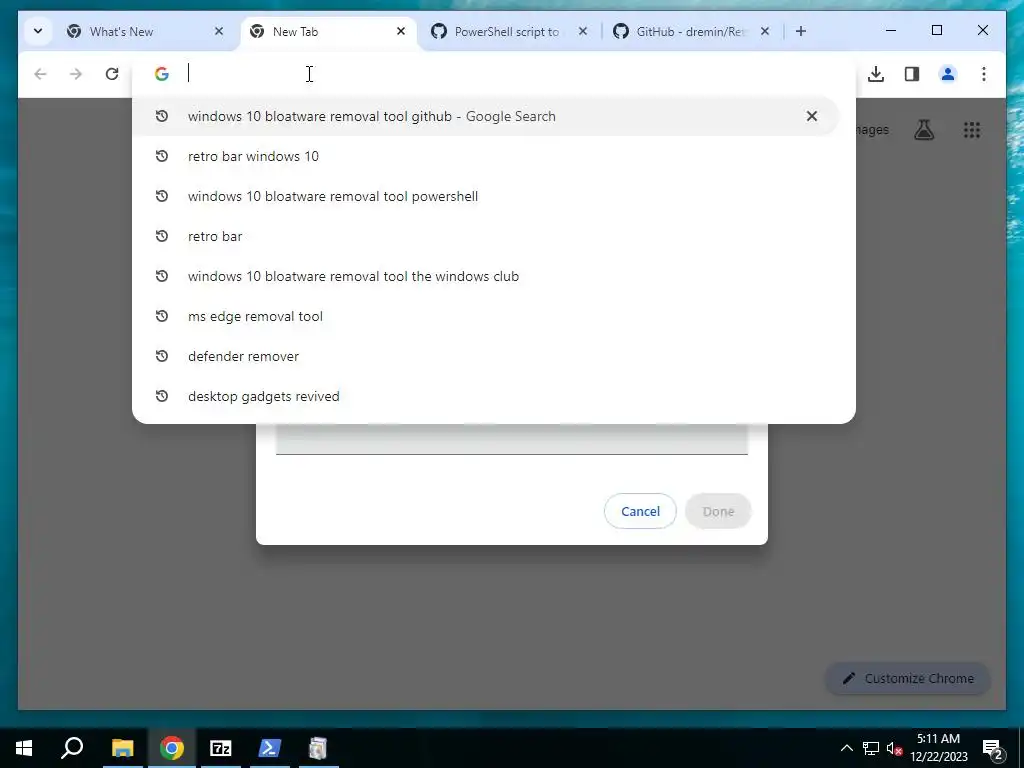Viewport: 1024px width, 768px height.
Task: Open the Chrome three-dot menu
Action: click(984, 74)
